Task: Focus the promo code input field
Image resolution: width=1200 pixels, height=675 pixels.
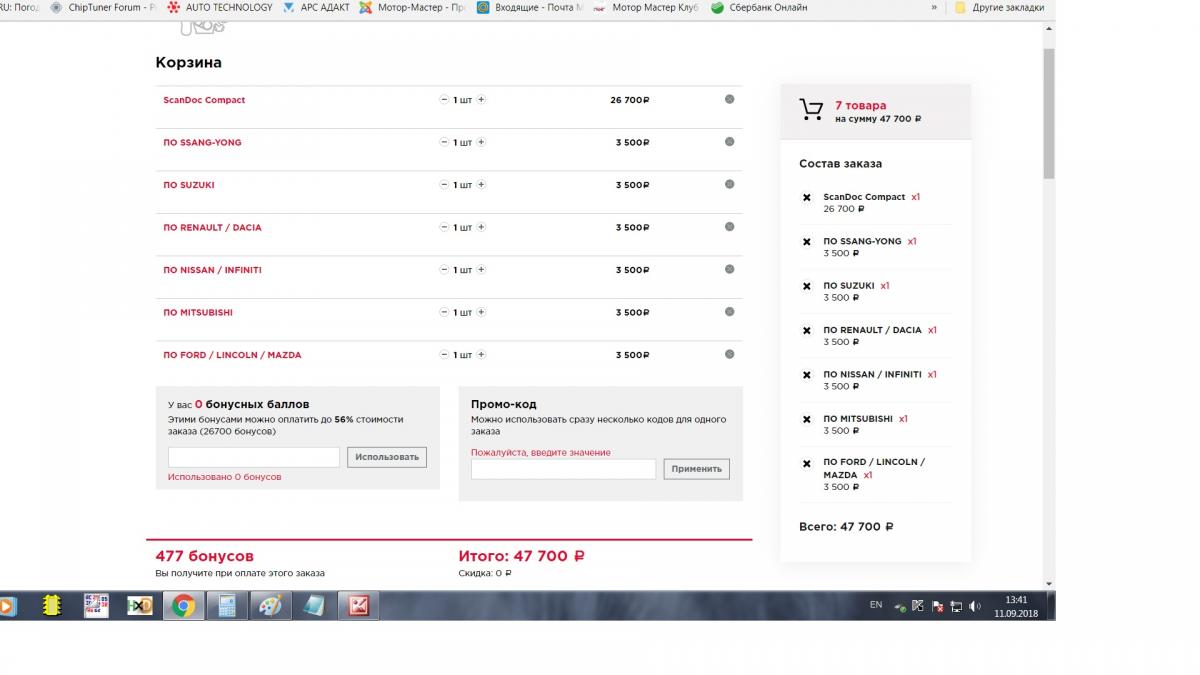Action: [563, 469]
